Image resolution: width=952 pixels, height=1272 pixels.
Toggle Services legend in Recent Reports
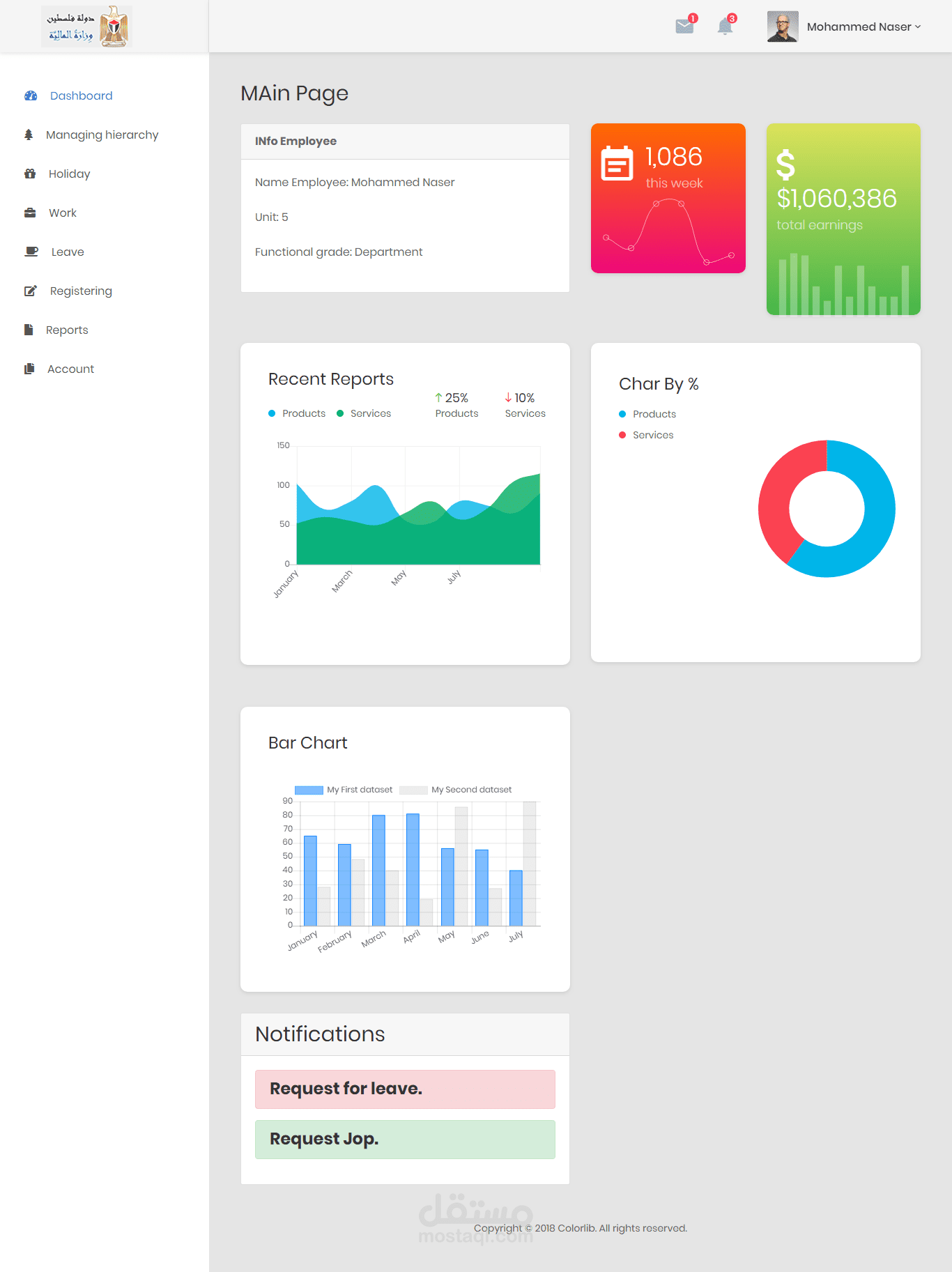tap(364, 413)
